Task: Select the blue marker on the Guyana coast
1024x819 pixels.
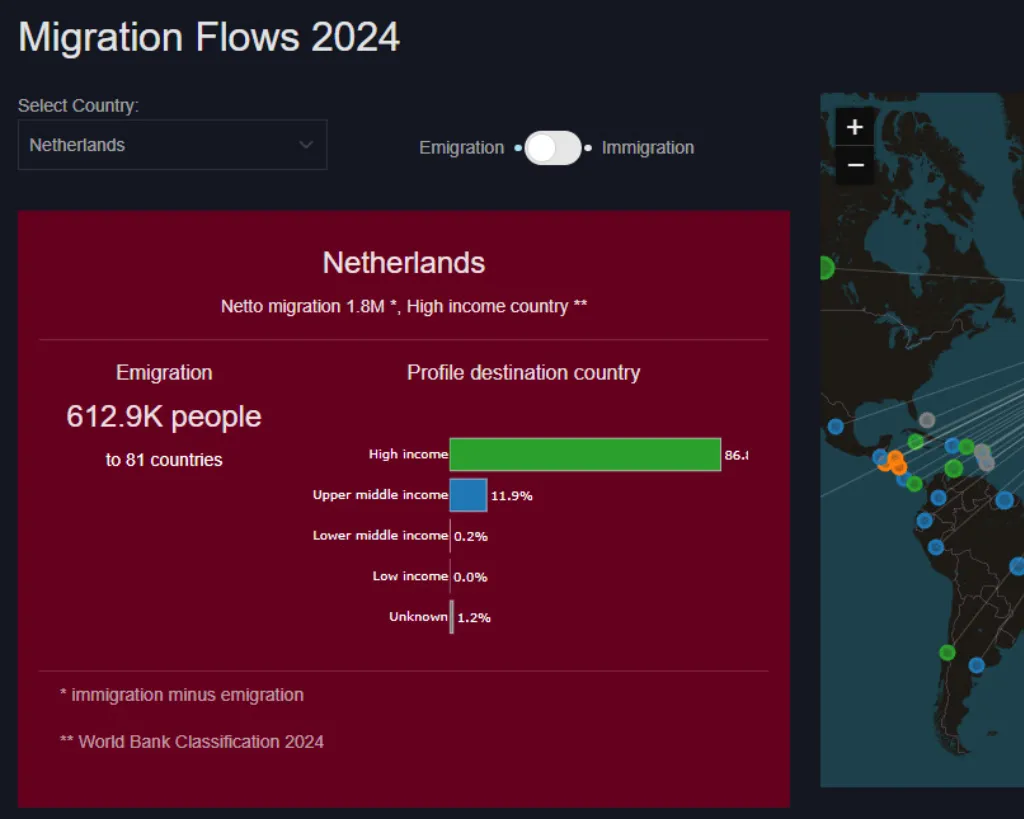Action: (x=1003, y=500)
